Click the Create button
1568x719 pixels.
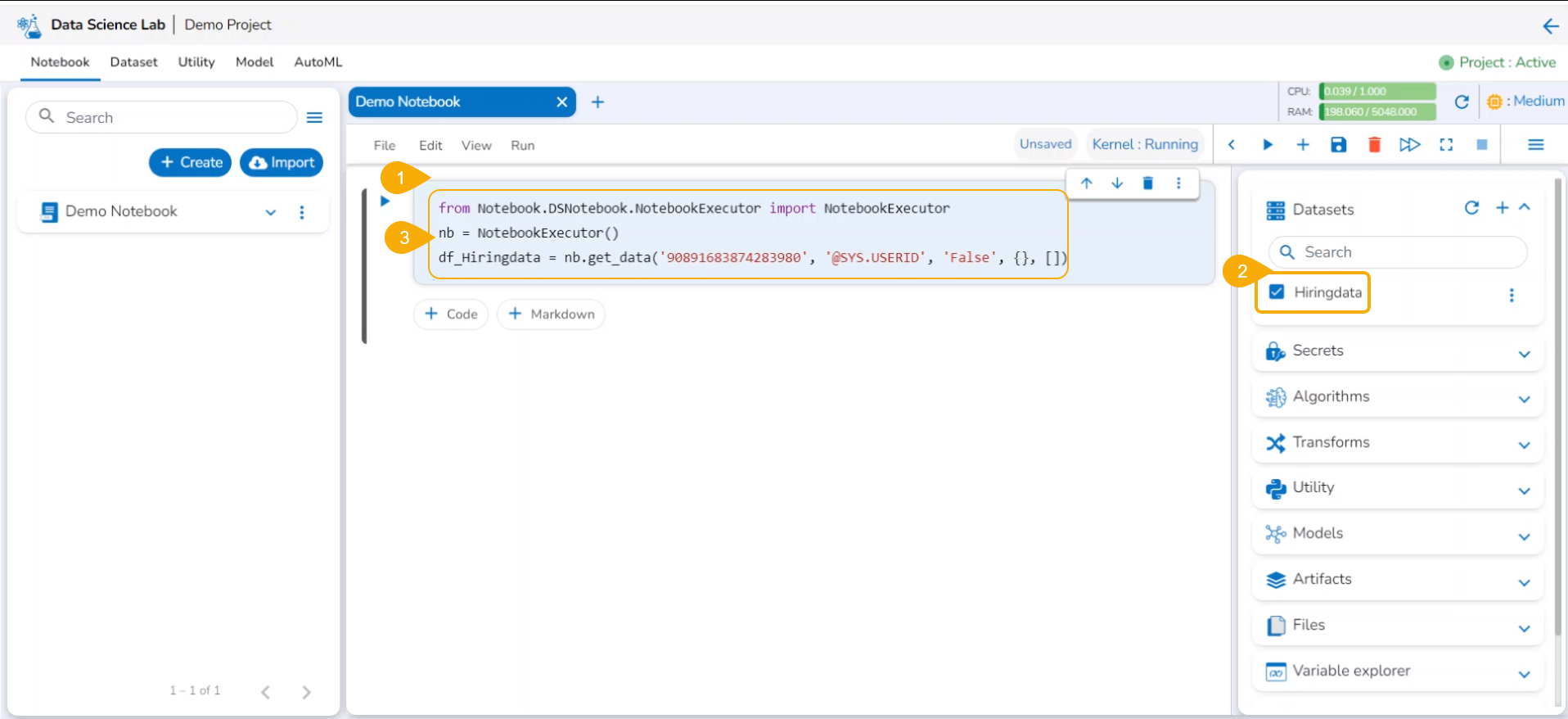tap(191, 162)
